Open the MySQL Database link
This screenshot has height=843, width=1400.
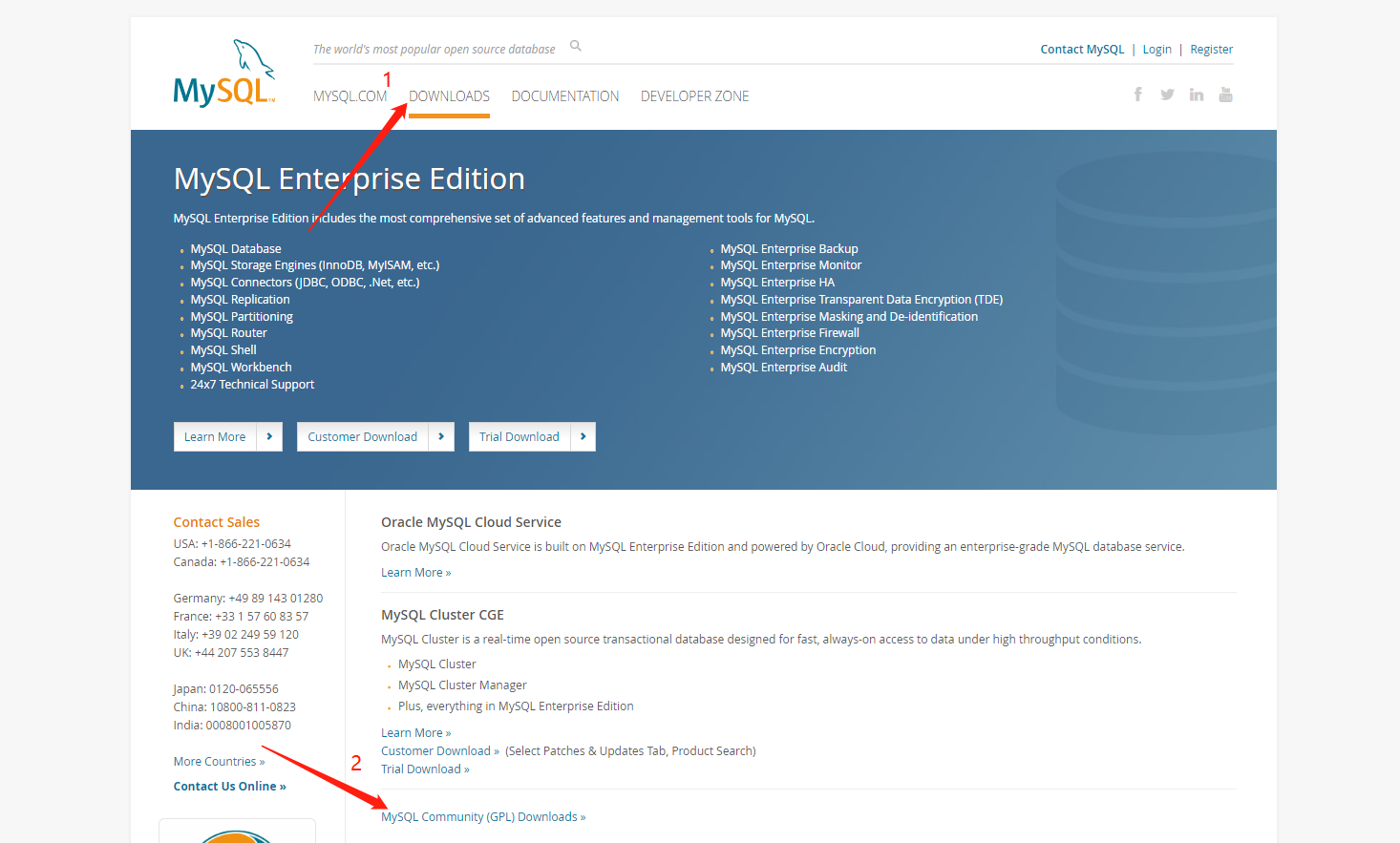click(x=236, y=248)
